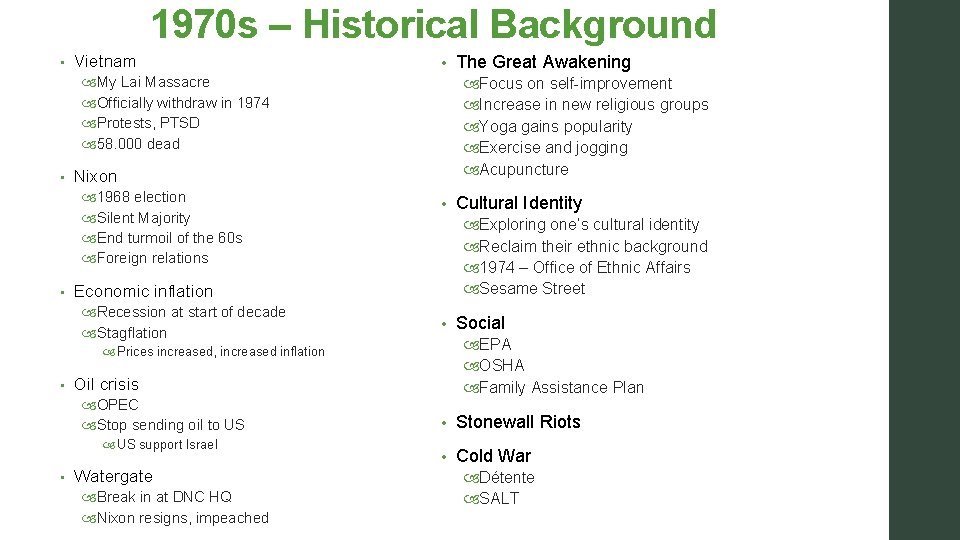Select the "Social" heading
The image size is (960, 540).
pyautogui.click(x=480, y=323)
